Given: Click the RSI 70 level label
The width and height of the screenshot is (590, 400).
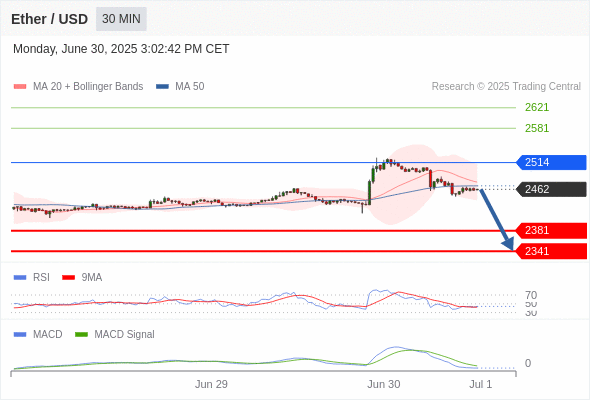Looking at the screenshot, I should pos(531,295).
